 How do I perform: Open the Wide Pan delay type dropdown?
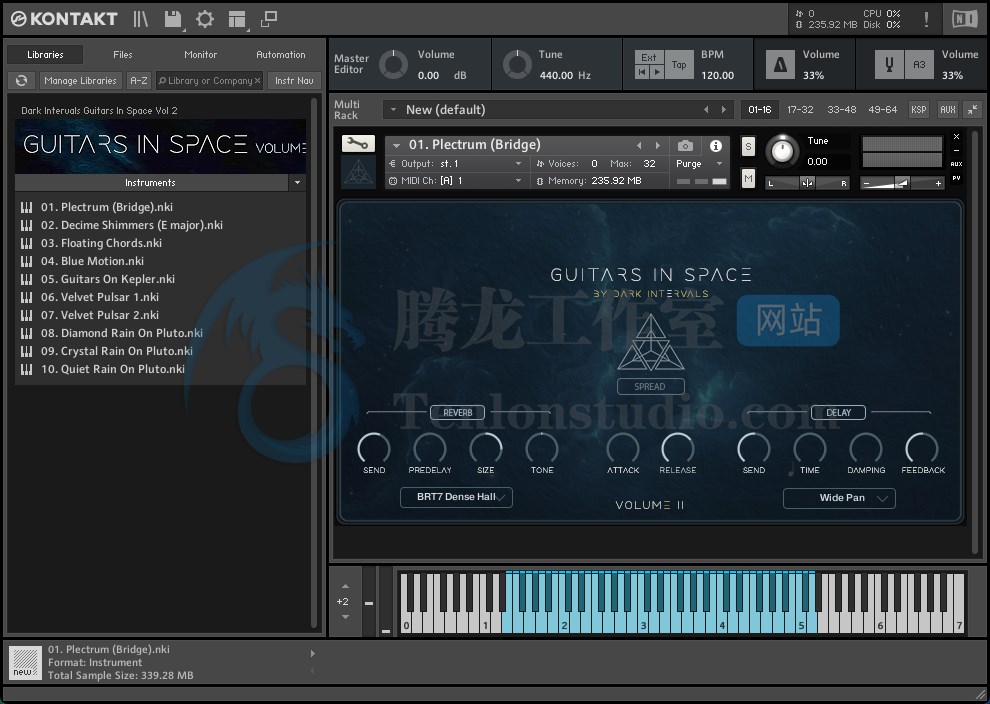[x=839, y=498]
